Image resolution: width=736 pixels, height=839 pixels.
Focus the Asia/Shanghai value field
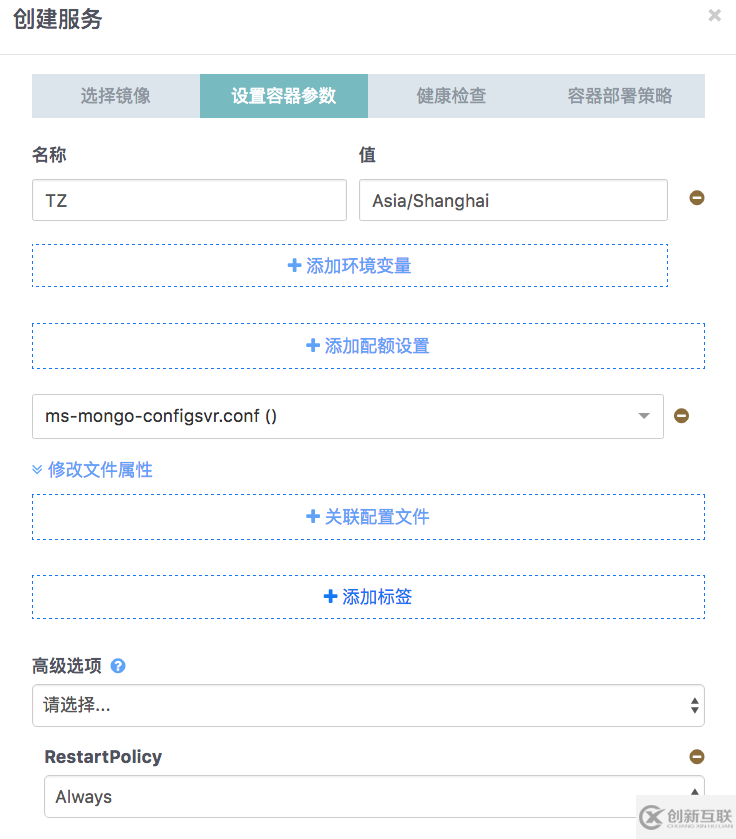[x=513, y=200]
